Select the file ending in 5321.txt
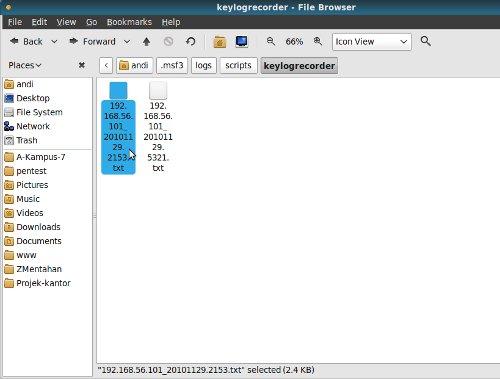This screenshot has height=379, width=500. click(158, 128)
